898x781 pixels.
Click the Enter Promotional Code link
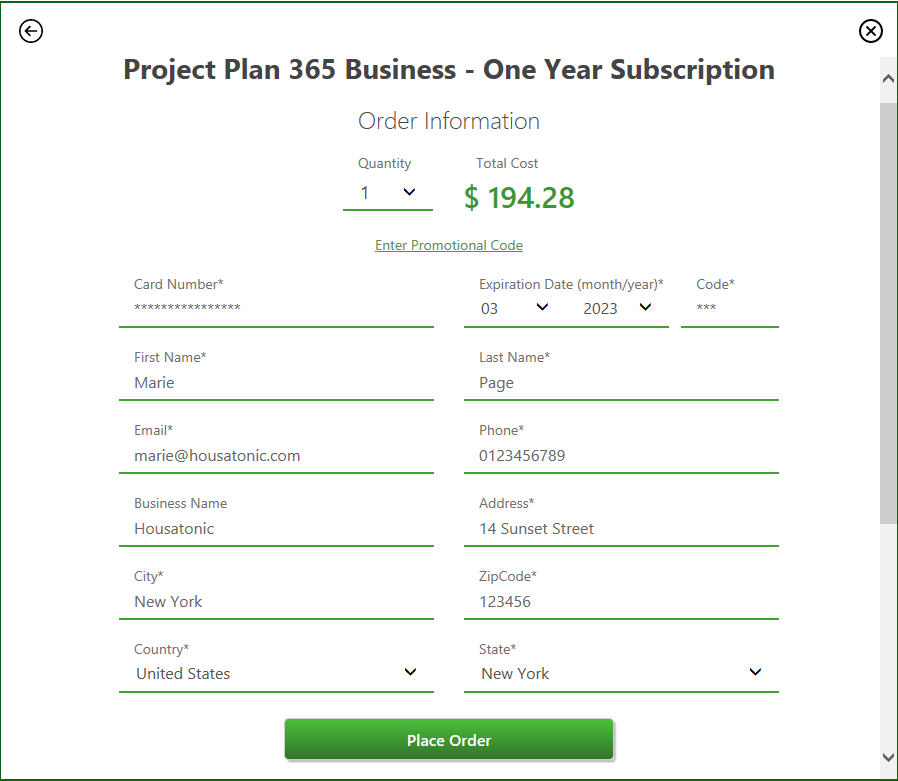point(449,245)
